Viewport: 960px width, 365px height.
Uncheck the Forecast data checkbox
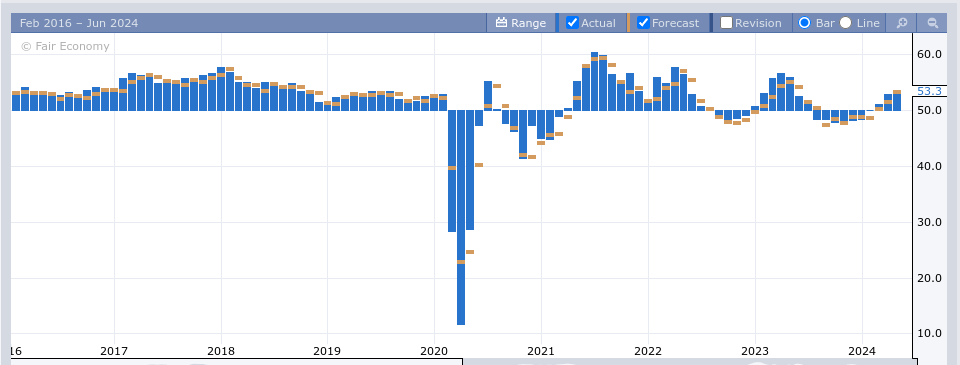pos(643,23)
